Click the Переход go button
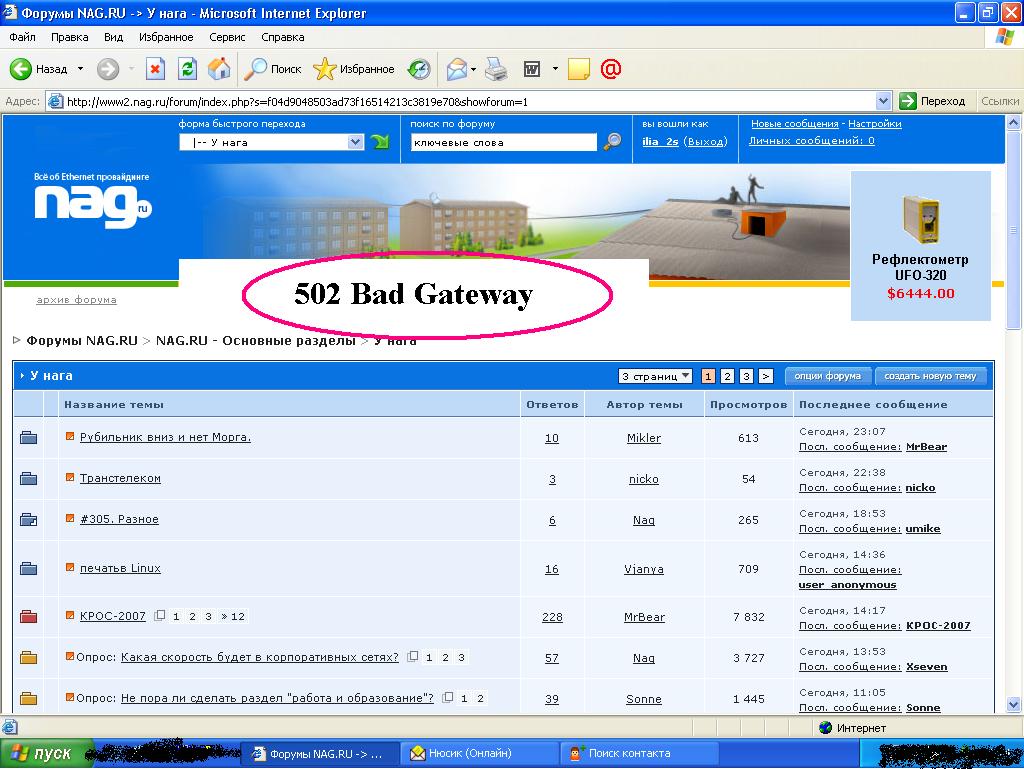Viewport: 1024px width, 769px height. [x=932, y=101]
